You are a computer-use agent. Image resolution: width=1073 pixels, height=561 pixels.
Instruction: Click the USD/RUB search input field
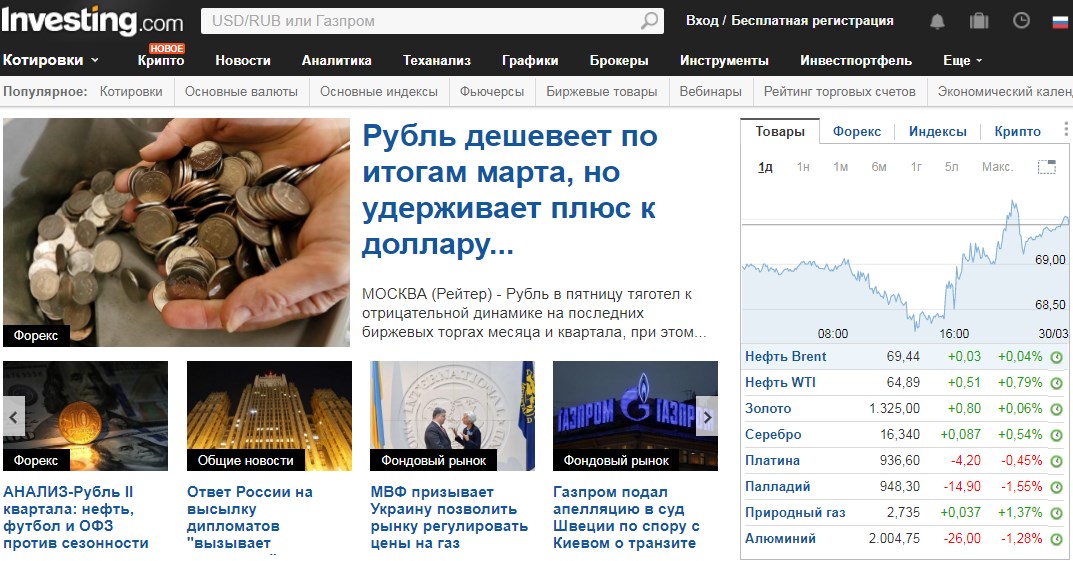[421, 21]
